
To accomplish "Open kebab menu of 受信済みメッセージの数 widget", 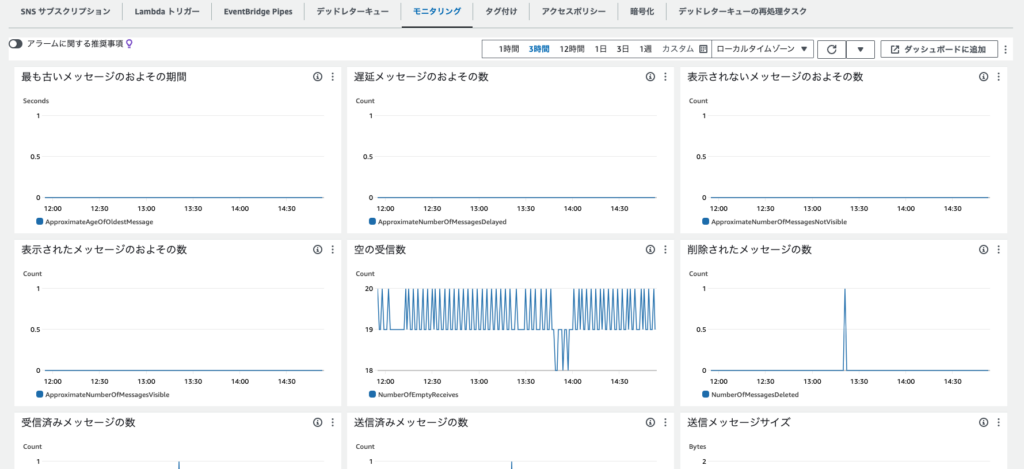I will click(332, 423).
